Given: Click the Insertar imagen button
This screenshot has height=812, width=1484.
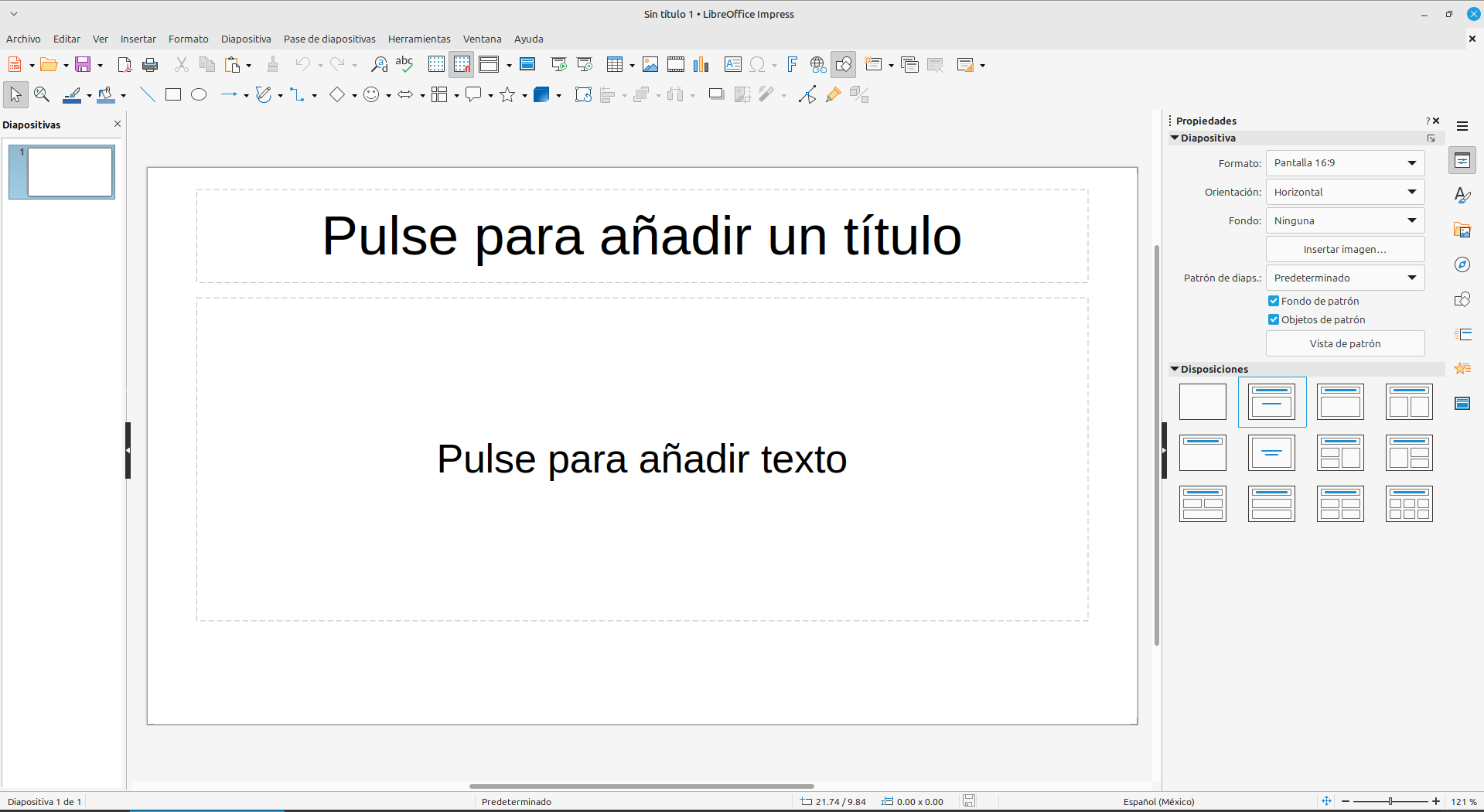Looking at the screenshot, I should 1345,249.
